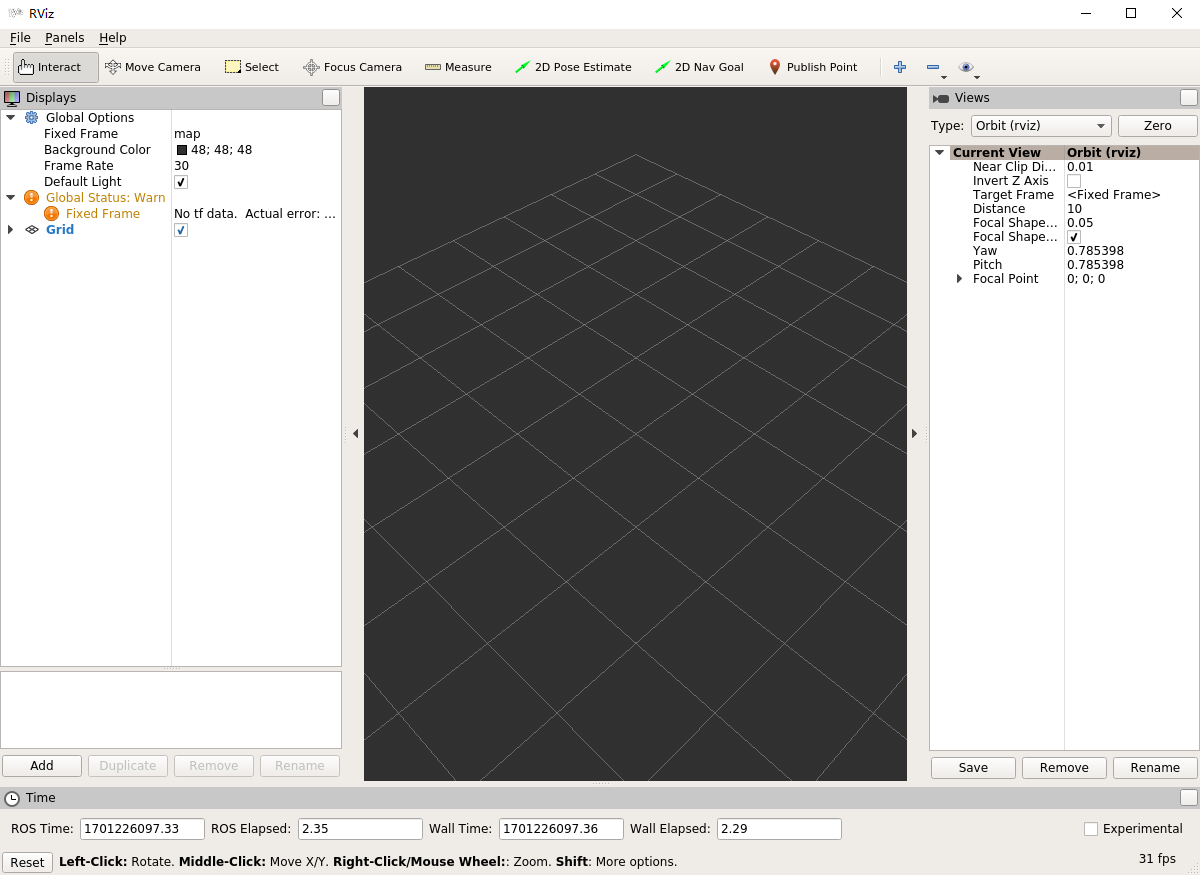Viewport: 1200px width, 875px height.
Task: Click the Distance value 10
Action: [x=1074, y=209]
